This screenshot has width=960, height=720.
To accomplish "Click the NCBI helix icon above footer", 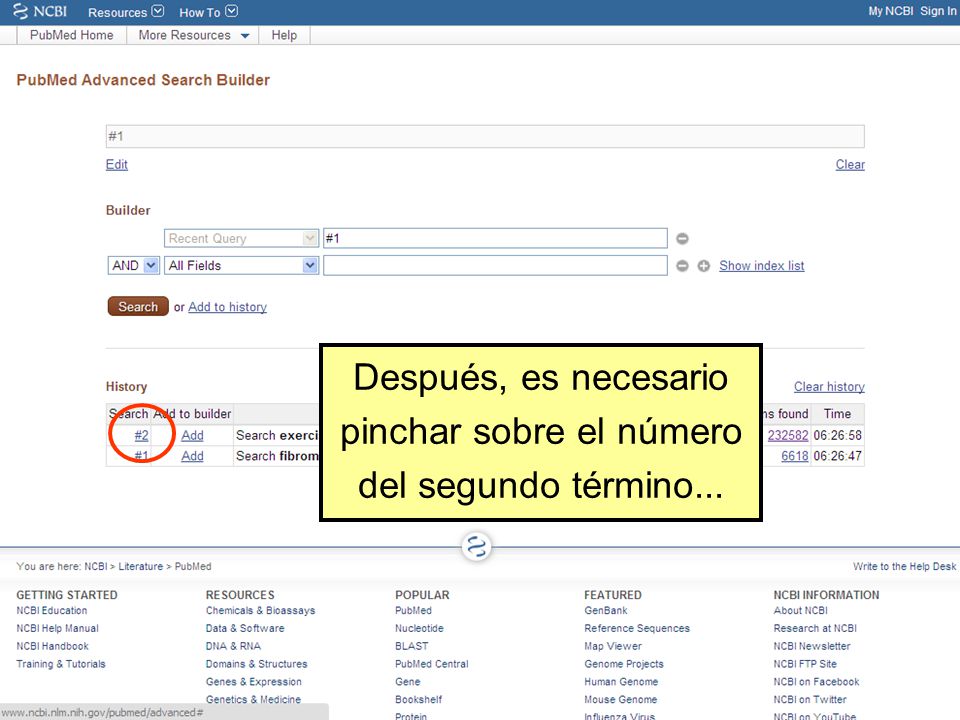I will click(x=476, y=546).
